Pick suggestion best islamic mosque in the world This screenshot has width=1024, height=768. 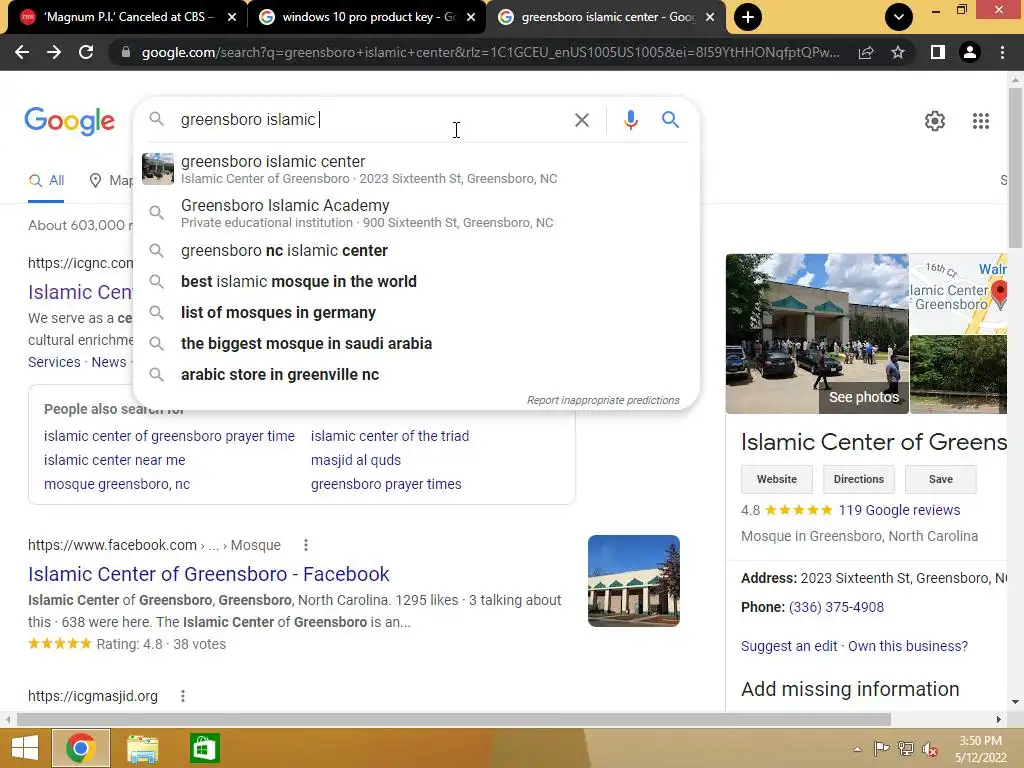417,281
